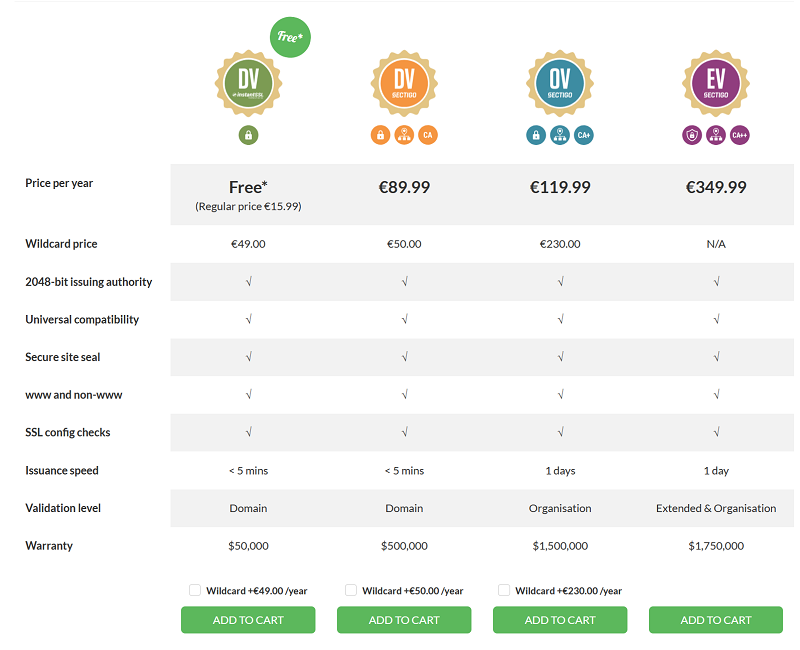Select the blue OV Sectigo certificate badge
The width and height of the screenshot is (800, 650).
point(560,84)
